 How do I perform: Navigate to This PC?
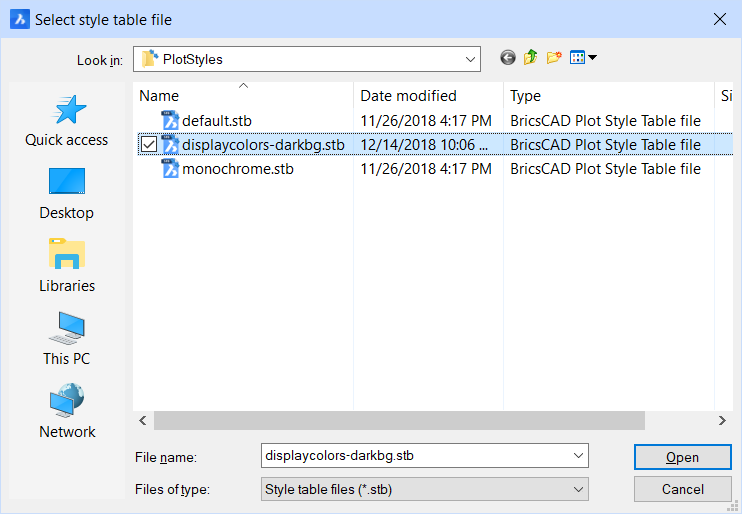point(67,339)
